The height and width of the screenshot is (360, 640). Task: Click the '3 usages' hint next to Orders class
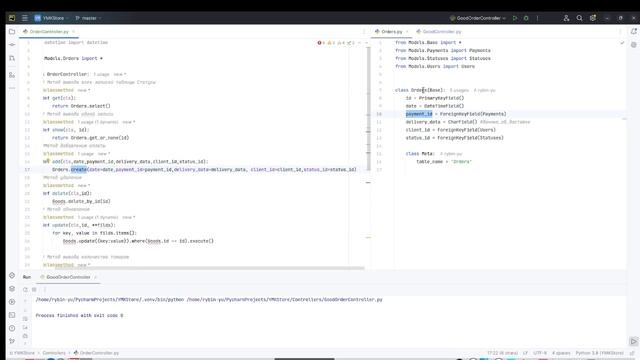[x=459, y=90]
